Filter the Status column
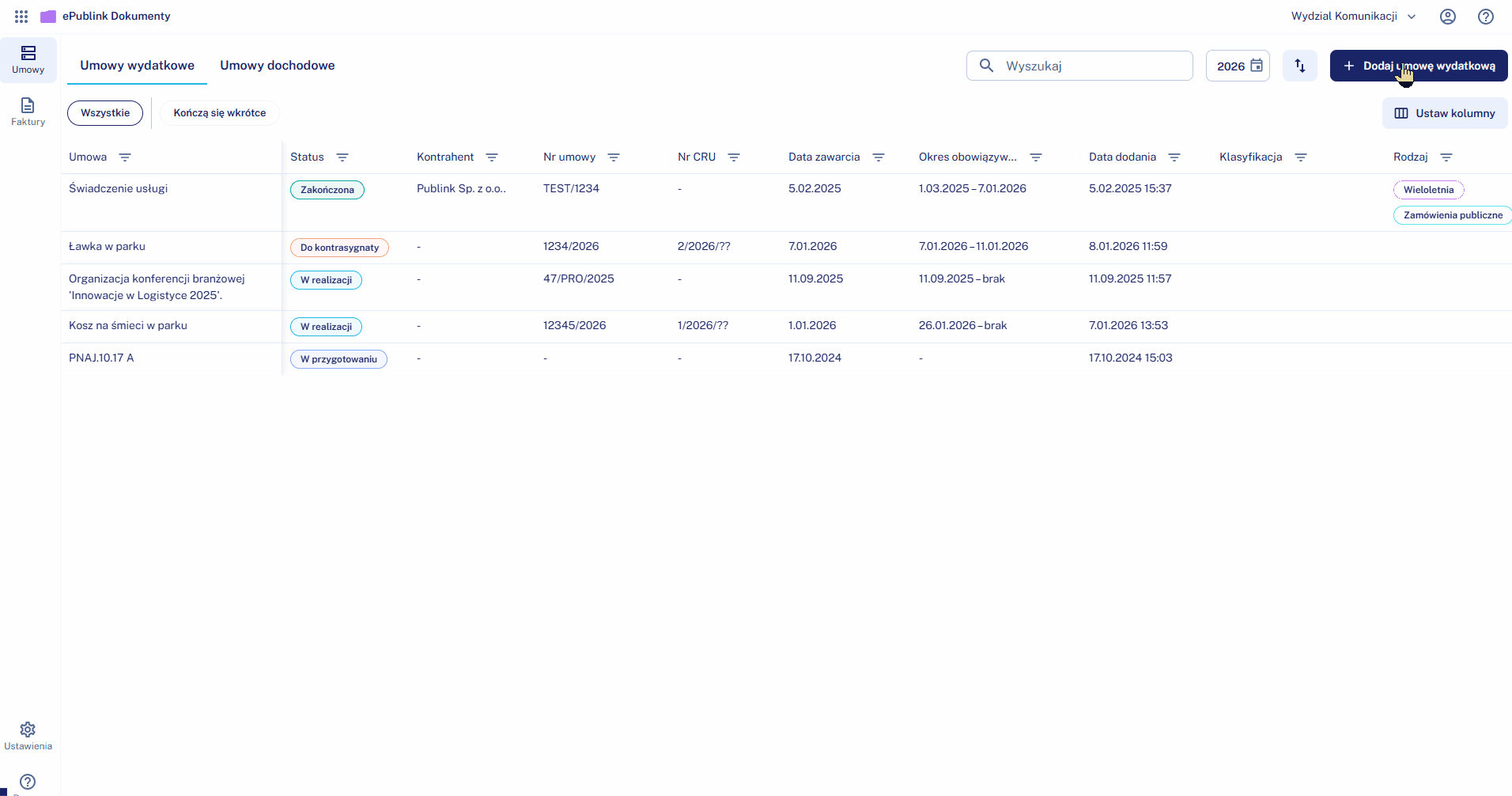 [342, 157]
